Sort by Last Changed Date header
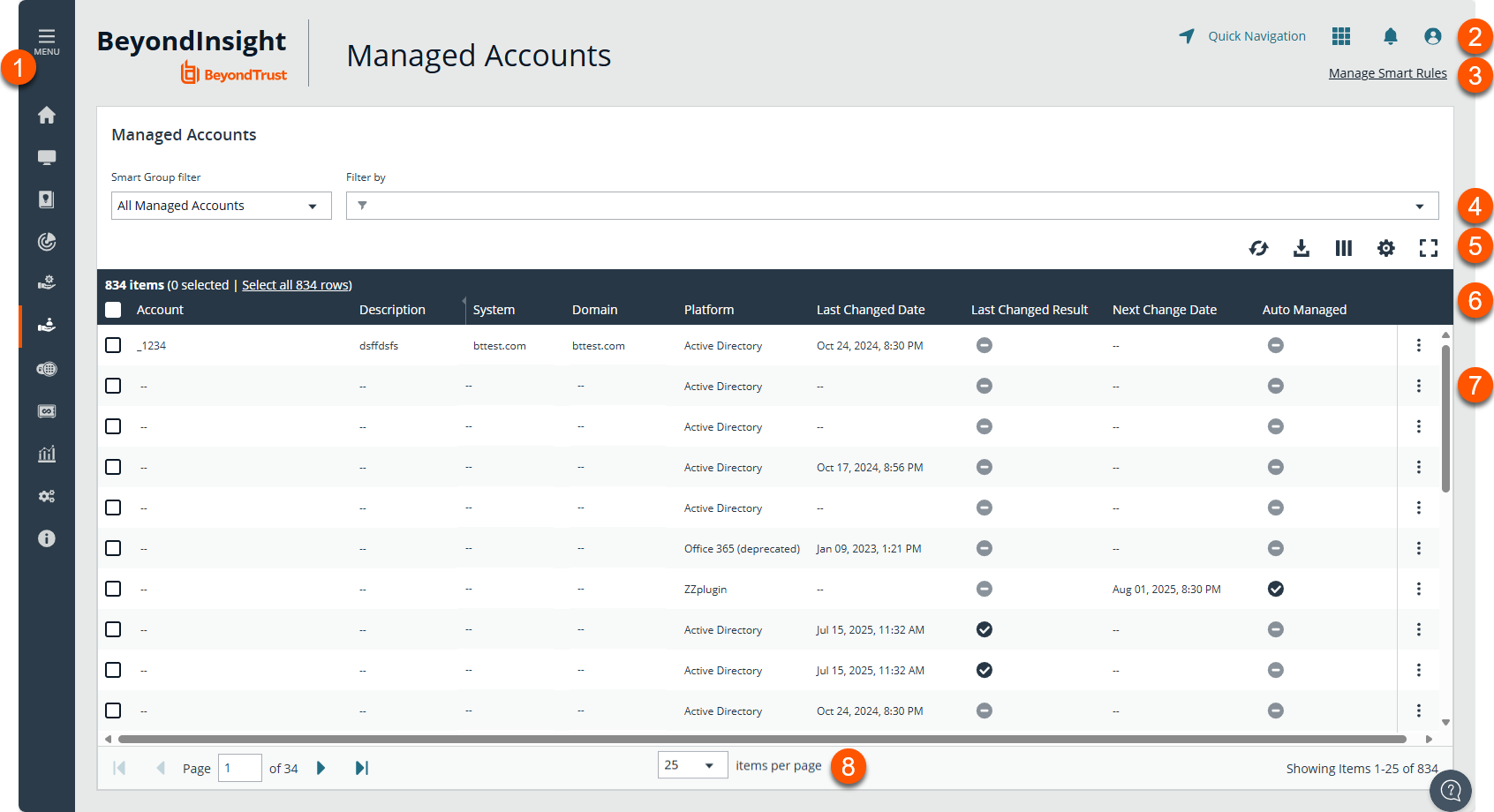Screen dimensions: 1494x812 (x=871, y=310)
